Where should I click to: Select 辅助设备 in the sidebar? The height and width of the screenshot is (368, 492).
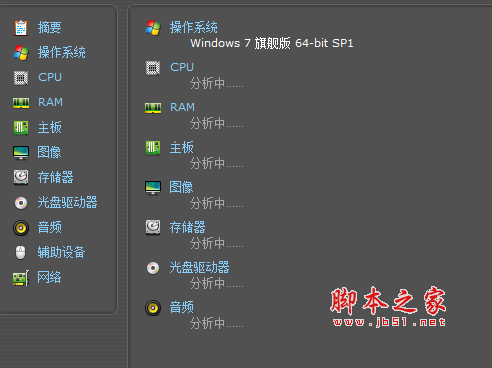(x=61, y=253)
